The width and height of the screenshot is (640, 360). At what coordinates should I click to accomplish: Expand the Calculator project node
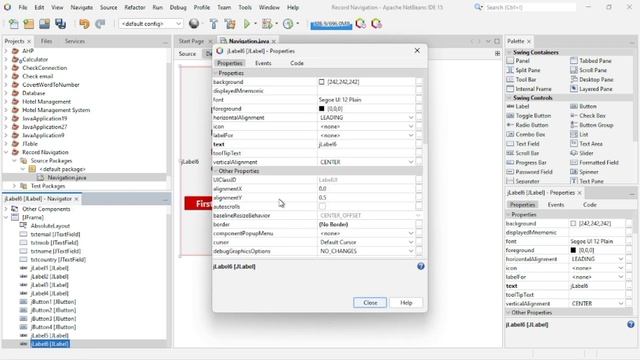(6, 60)
